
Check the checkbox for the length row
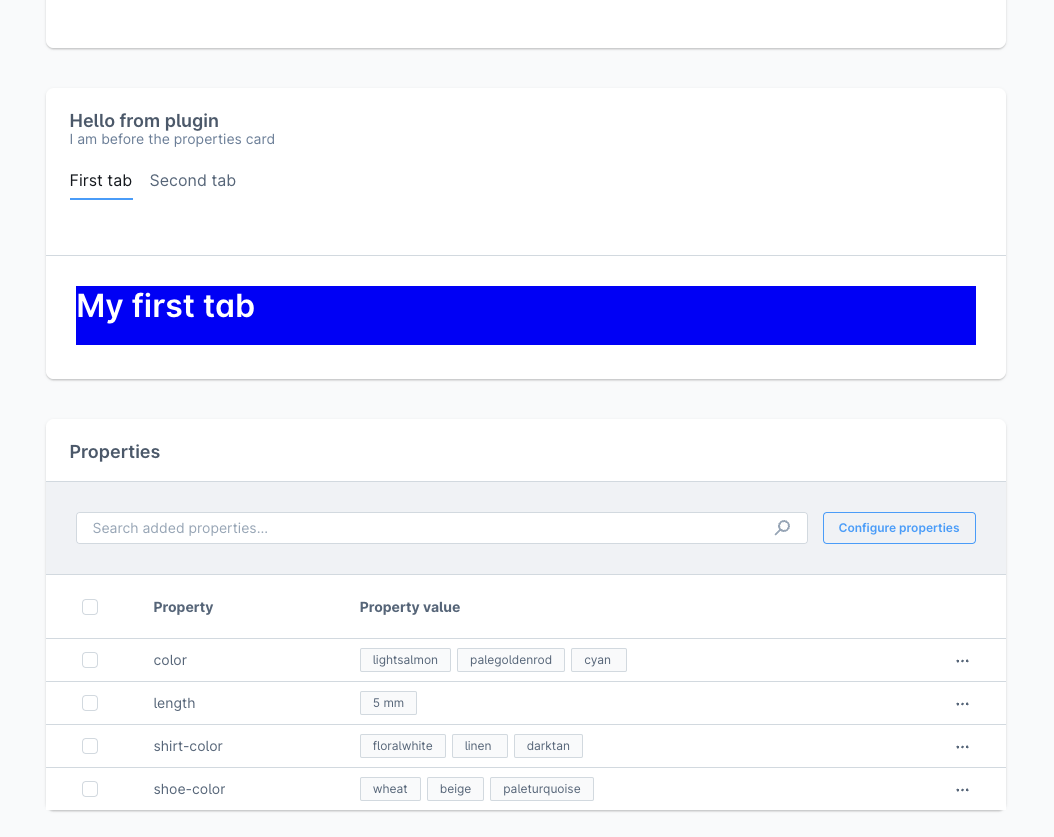click(90, 703)
